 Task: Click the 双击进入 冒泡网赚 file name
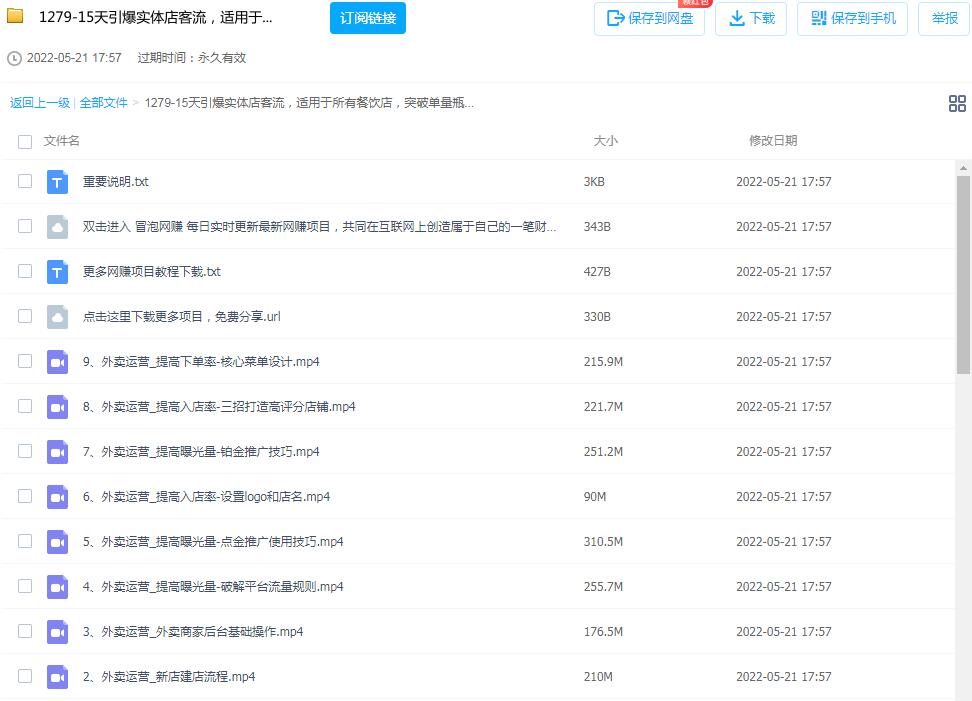pyautogui.click(x=319, y=227)
